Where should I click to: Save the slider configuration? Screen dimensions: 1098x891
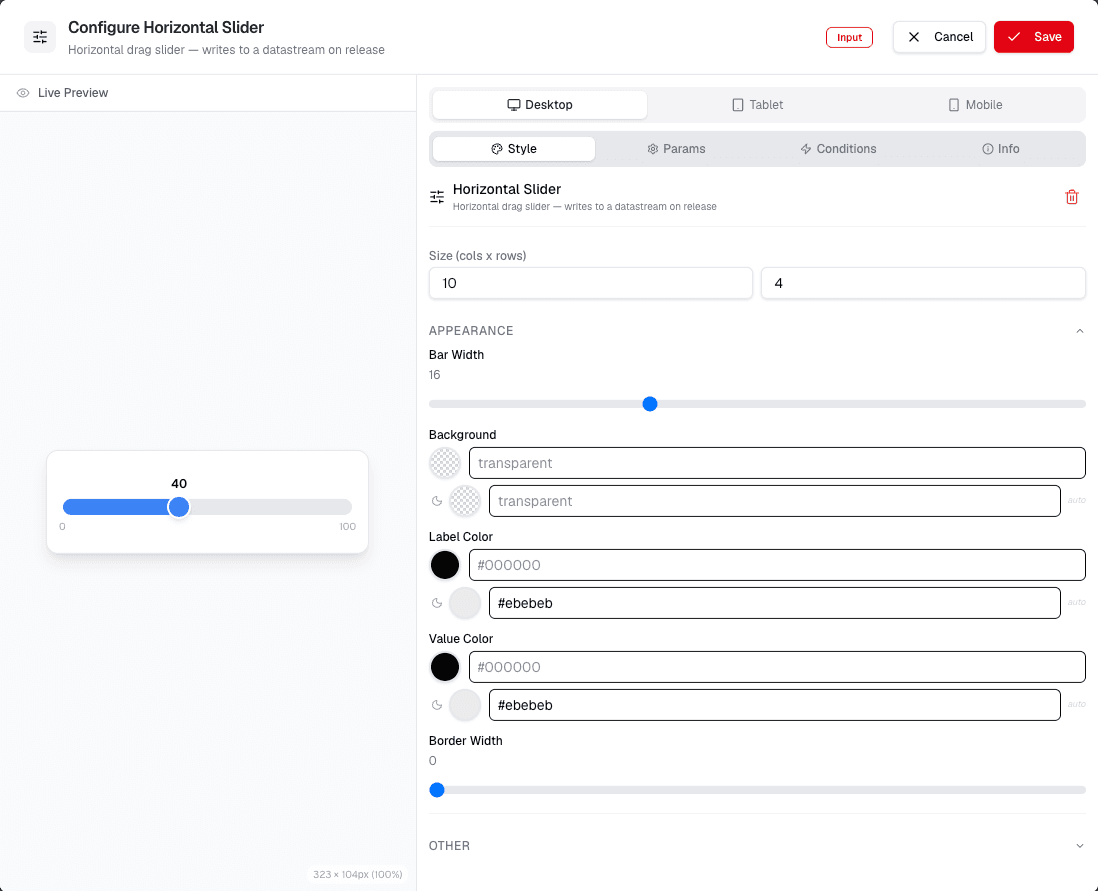1034,37
